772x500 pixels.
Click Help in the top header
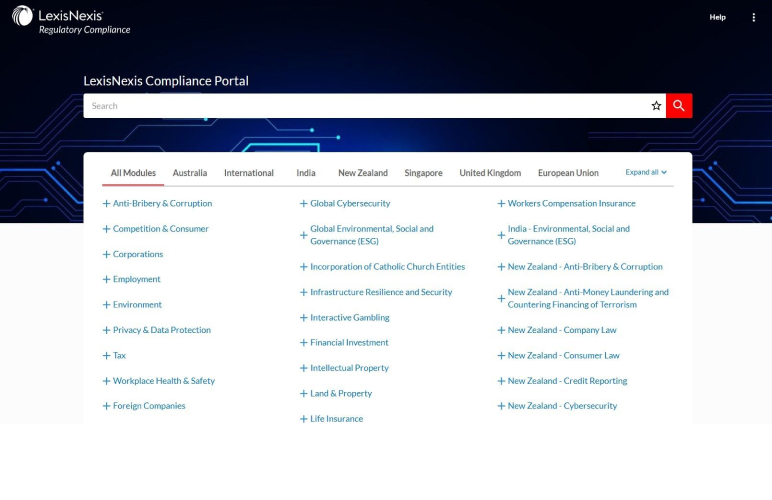(717, 17)
